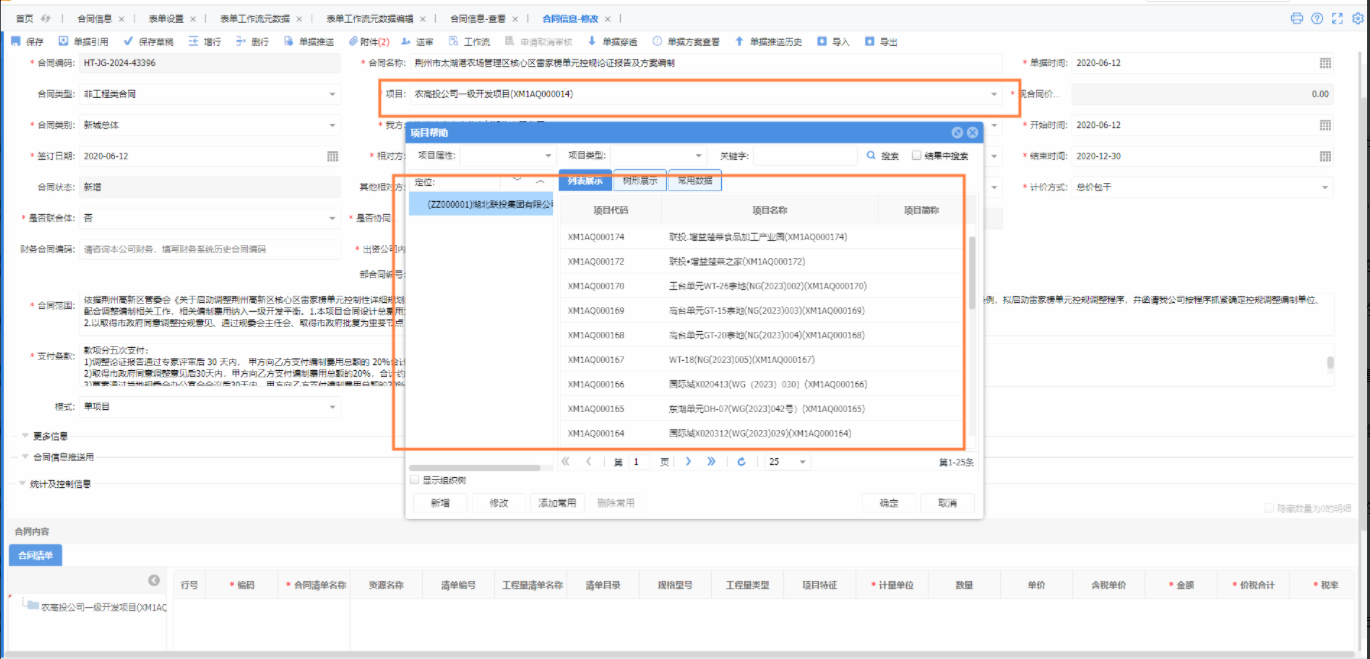Switch to the 树形展示 tab
This screenshot has width=1370, height=659.
pyautogui.click(x=640, y=181)
